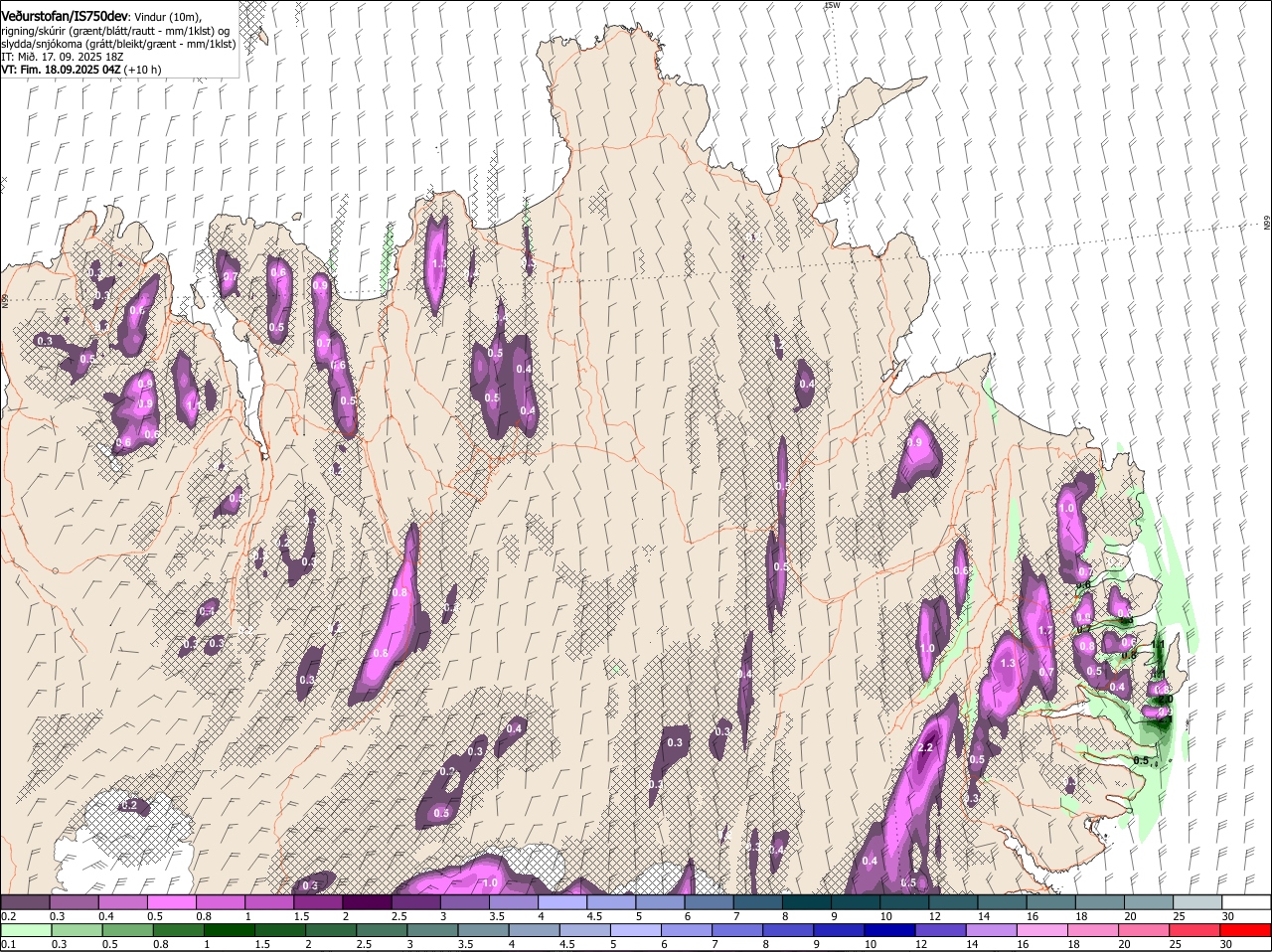The height and width of the screenshot is (952, 1272).
Task: Click the pale green rain swatch starting at 0.1
Action: pos(26,931)
